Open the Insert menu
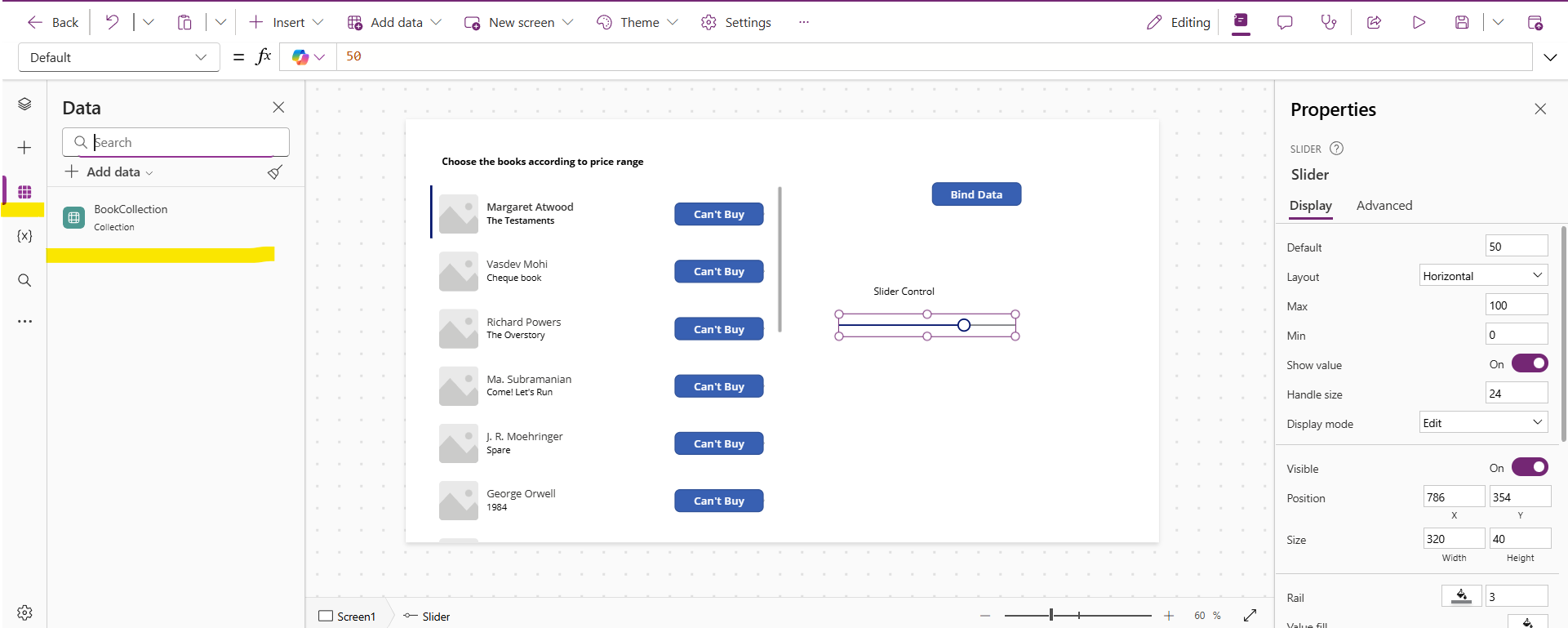This screenshot has height=628, width=1568. tap(287, 23)
